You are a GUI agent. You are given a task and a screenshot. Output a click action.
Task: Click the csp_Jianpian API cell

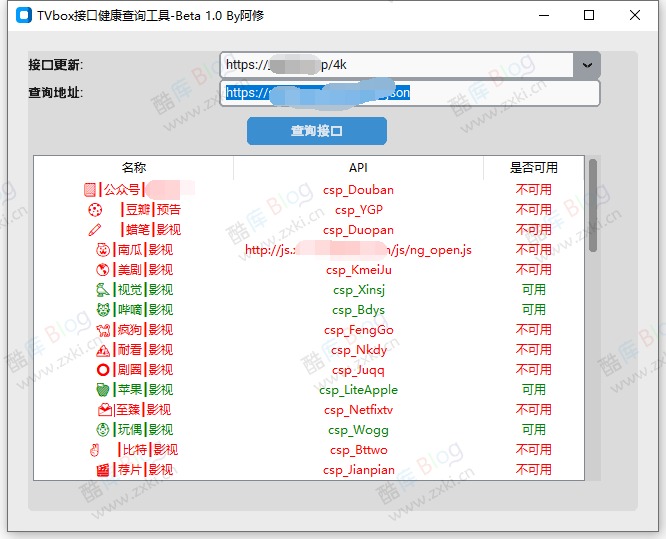coord(359,469)
